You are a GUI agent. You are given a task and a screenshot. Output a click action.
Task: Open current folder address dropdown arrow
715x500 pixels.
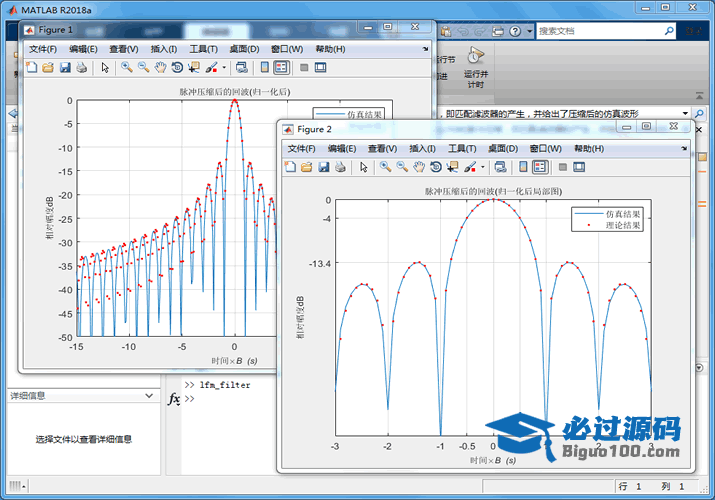[x=685, y=113]
